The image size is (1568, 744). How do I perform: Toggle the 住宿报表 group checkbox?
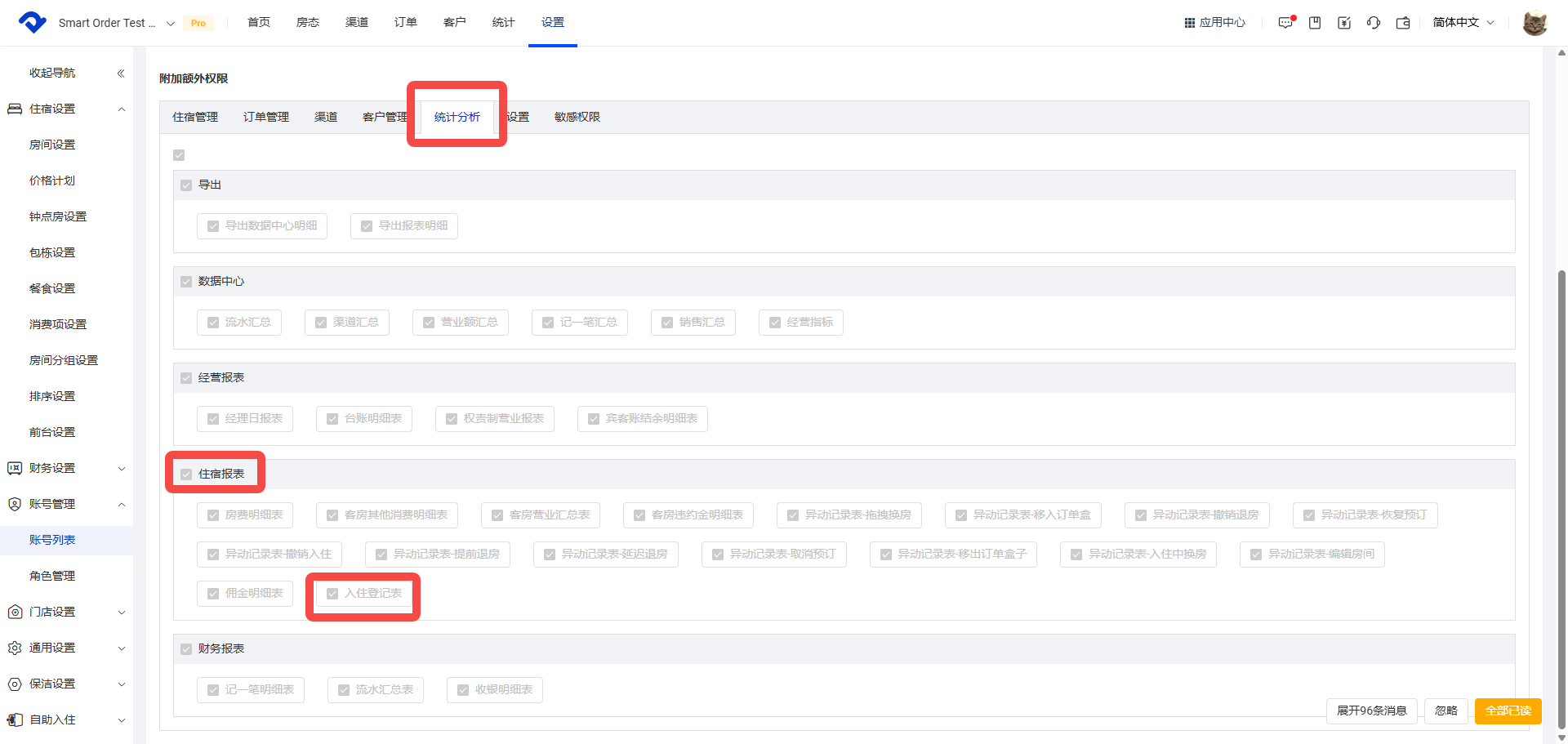(x=186, y=474)
